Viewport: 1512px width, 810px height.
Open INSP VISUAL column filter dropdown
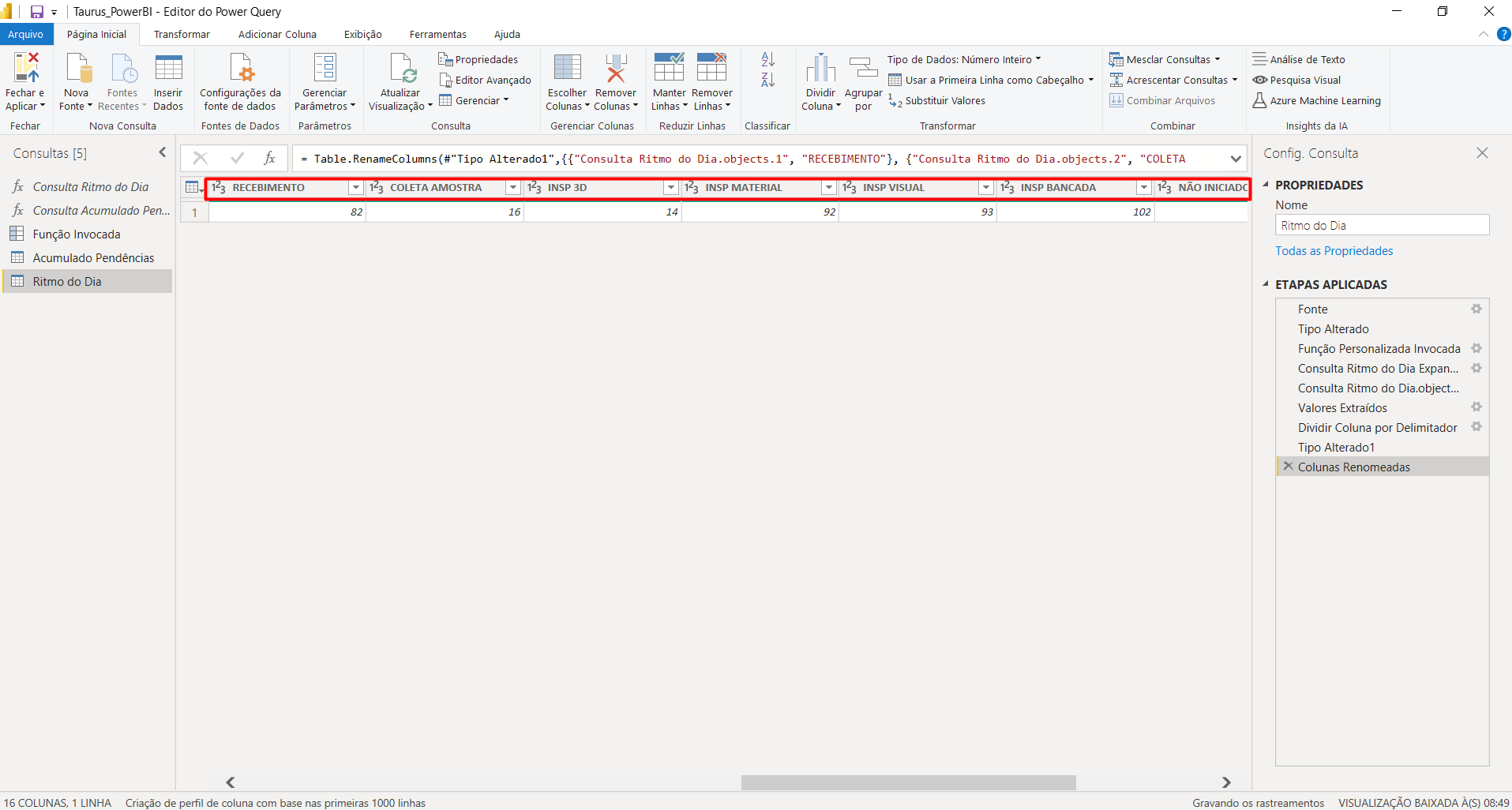pyautogui.click(x=986, y=188)
